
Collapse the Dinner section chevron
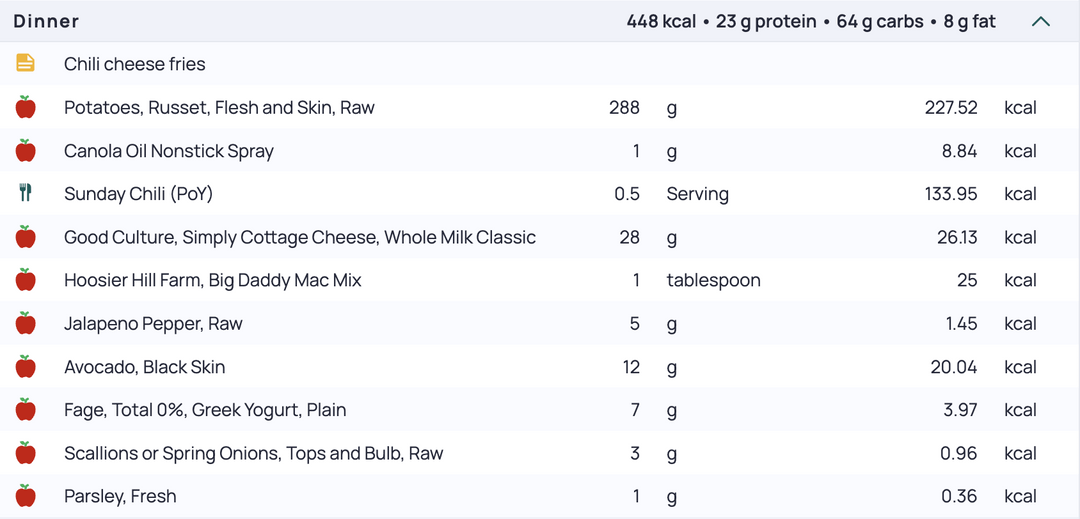[1041, 22]
